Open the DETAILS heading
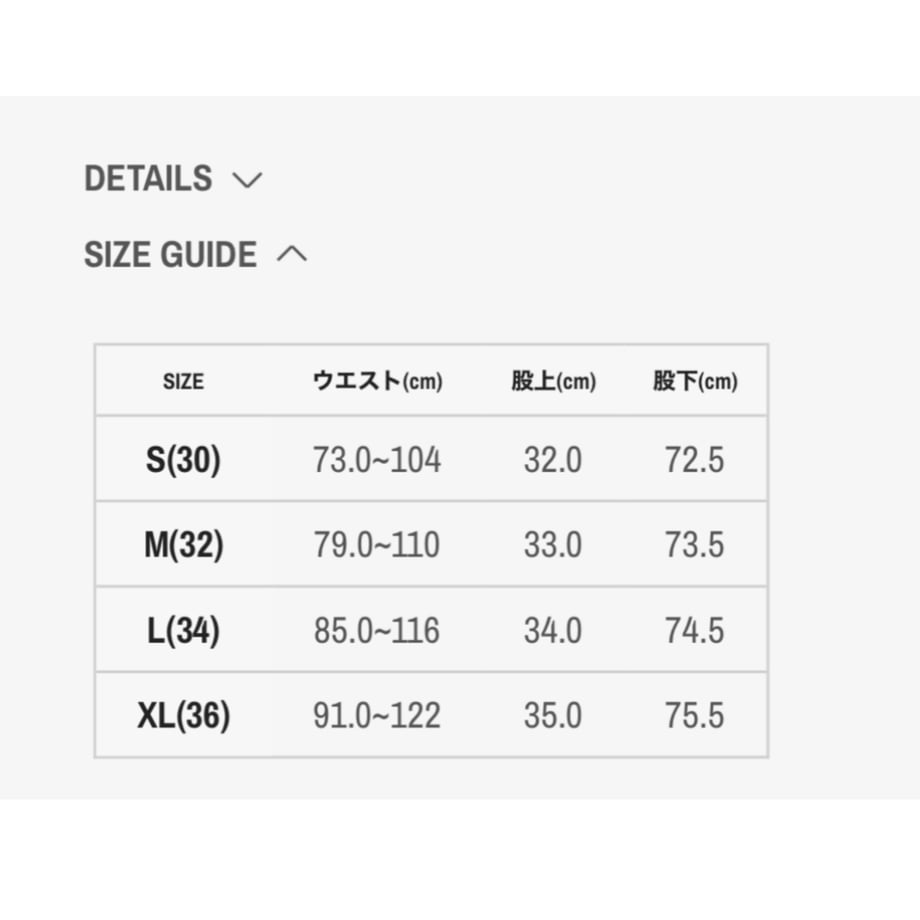The height and width of the screenshot is (920, 920). click(x=148, y=178)
